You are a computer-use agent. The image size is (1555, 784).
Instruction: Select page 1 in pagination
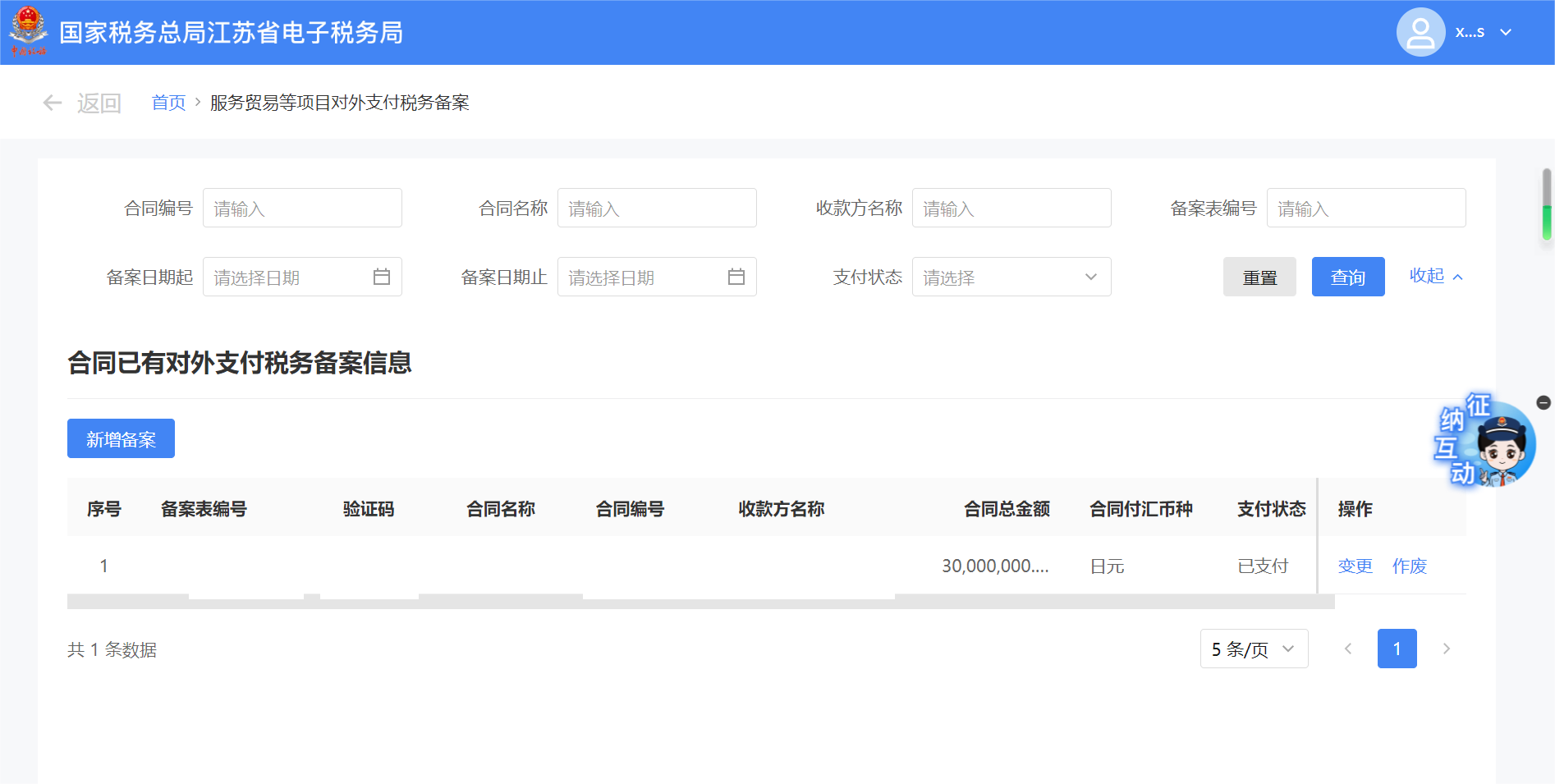tap(1397, 649)
